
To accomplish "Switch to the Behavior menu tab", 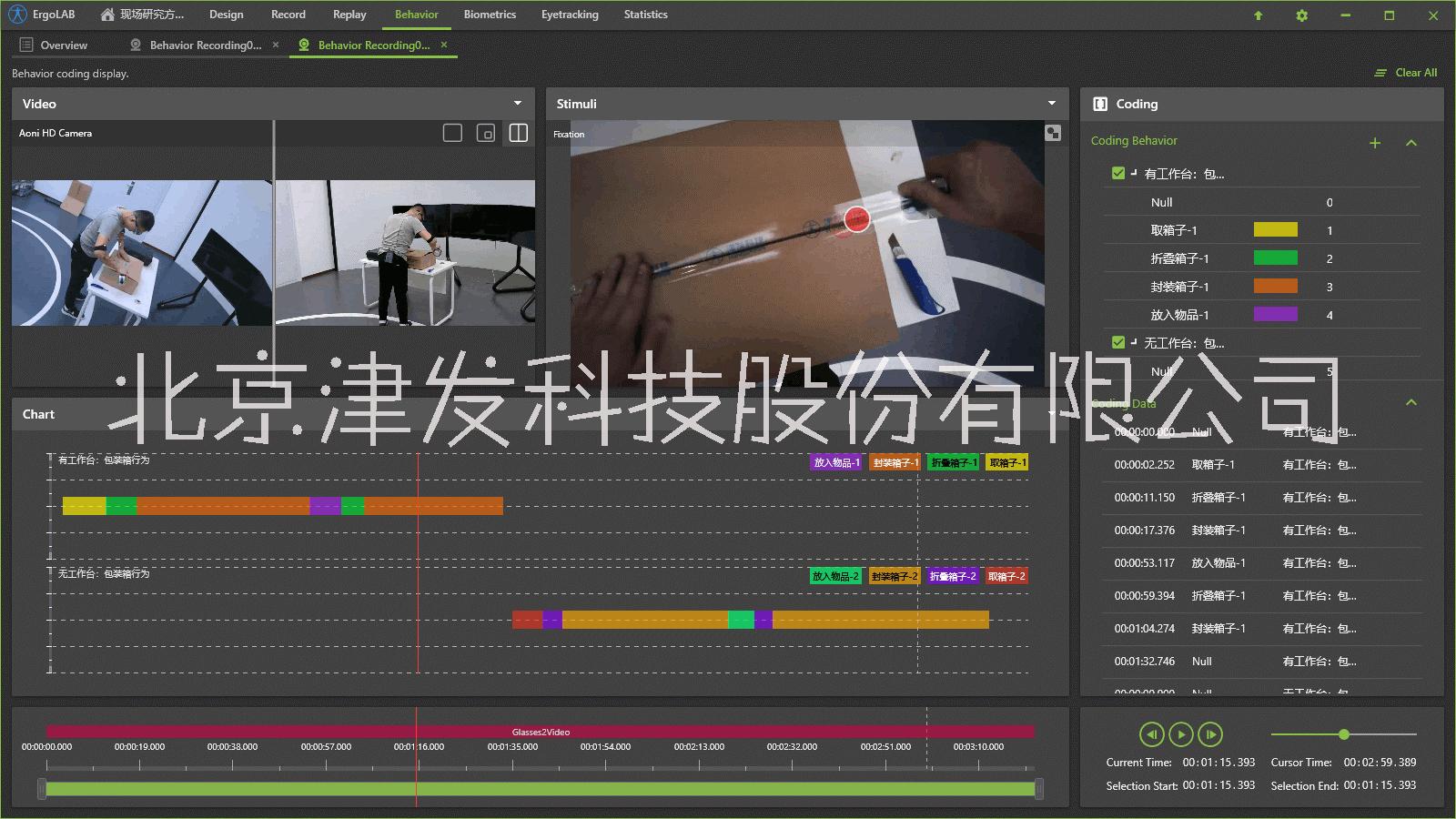I will point(417,15).
